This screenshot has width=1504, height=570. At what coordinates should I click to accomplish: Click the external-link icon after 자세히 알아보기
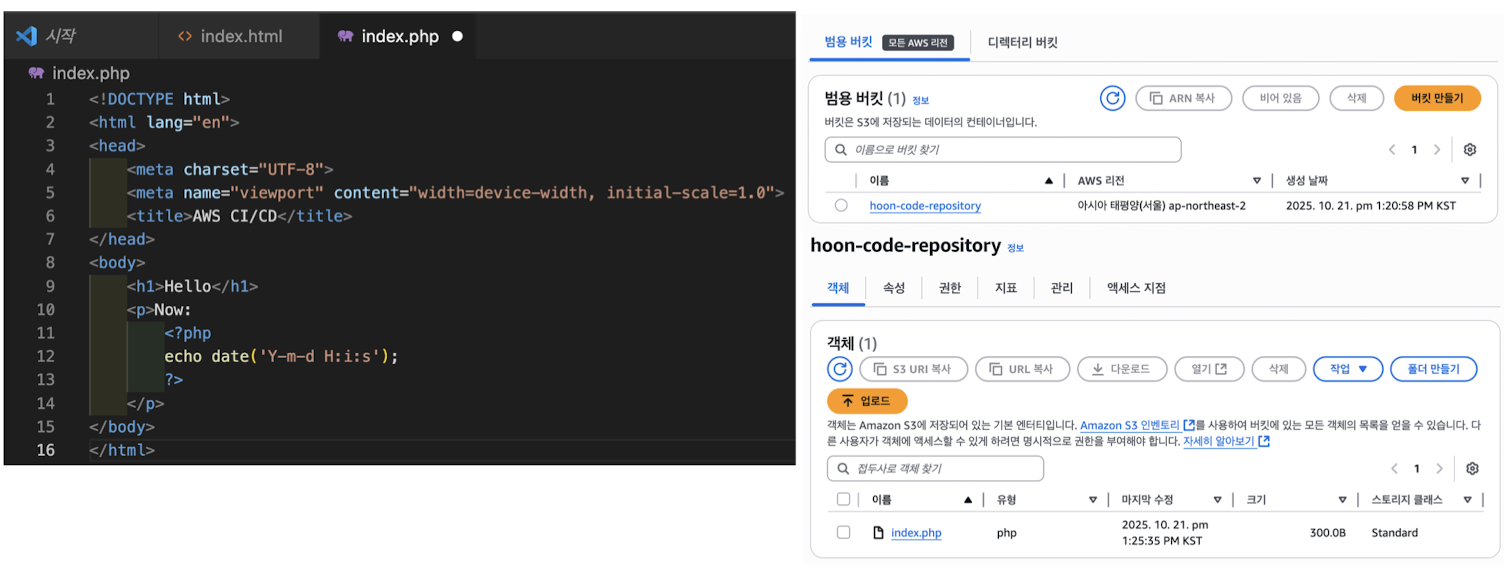pyautogui.click(x=1264, y=441)
